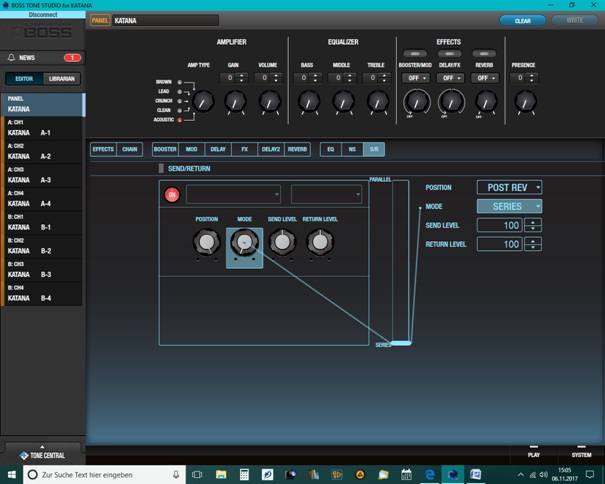This screenshot has height=484, width=605.
Task: Click the KATANA patch name field
Action: click(165, 20)
